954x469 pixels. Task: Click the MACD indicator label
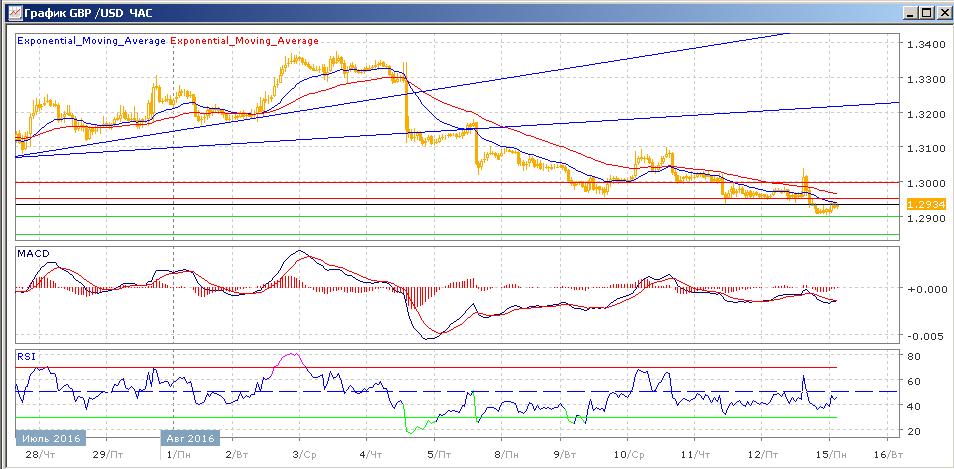tap(32, 255)
